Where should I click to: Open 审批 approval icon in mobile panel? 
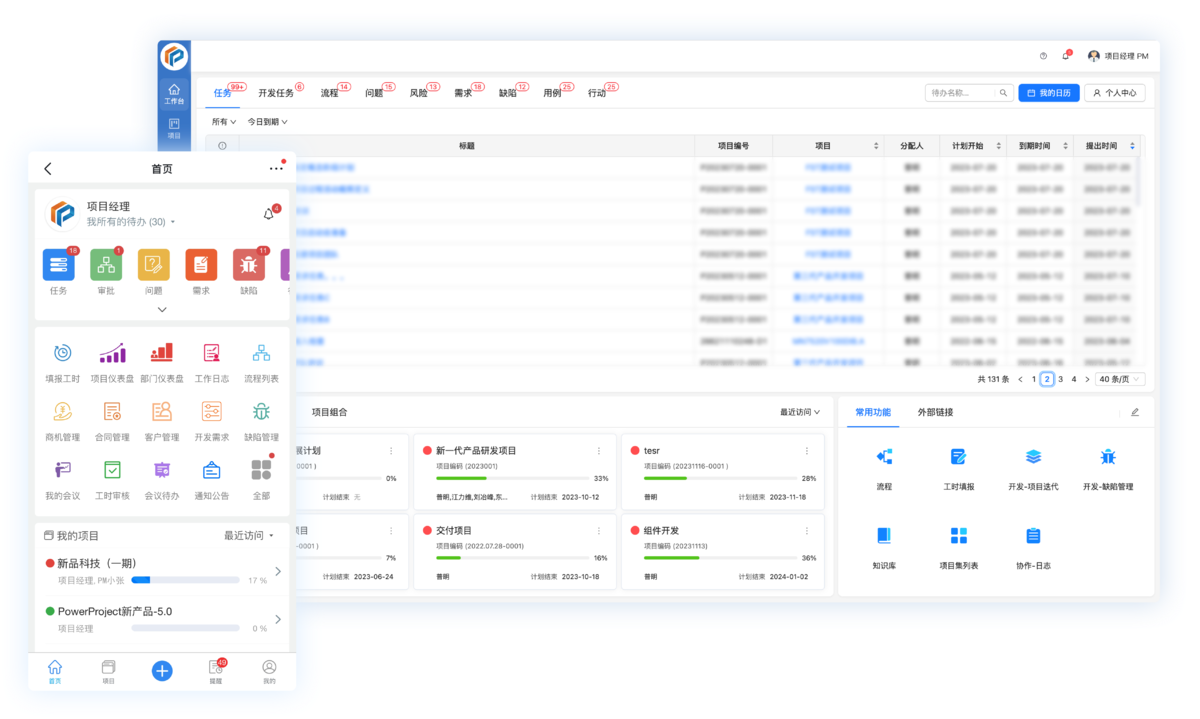[106, 265]
